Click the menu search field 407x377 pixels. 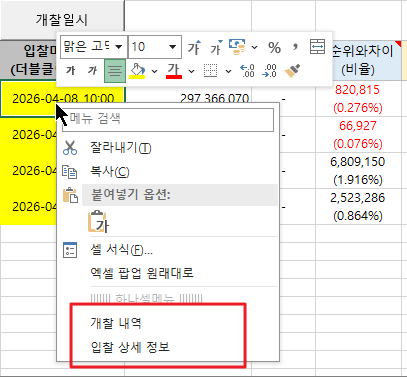point(168,119)
